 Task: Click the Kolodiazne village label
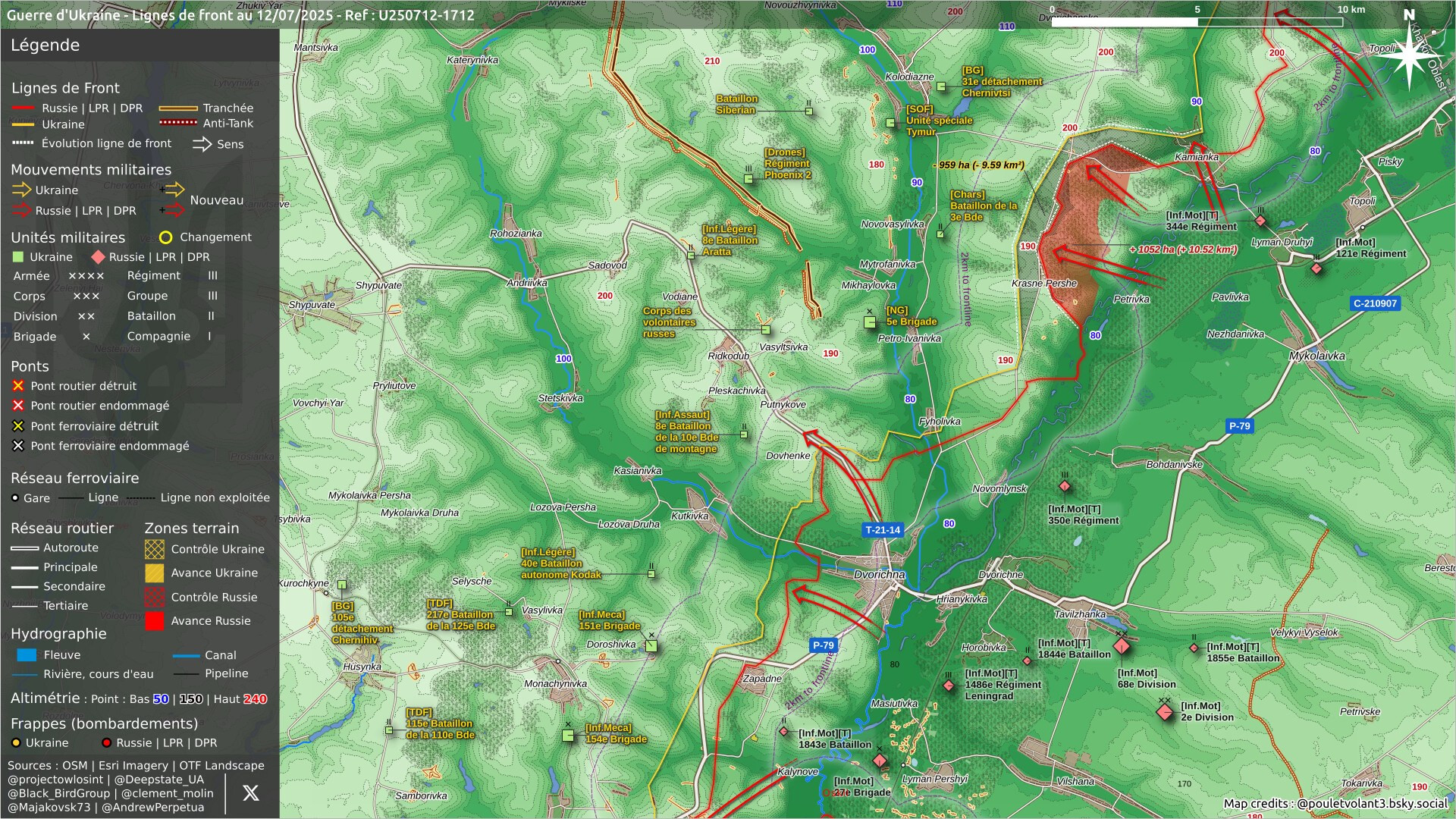pyautogui.click(x=909, y=77)
